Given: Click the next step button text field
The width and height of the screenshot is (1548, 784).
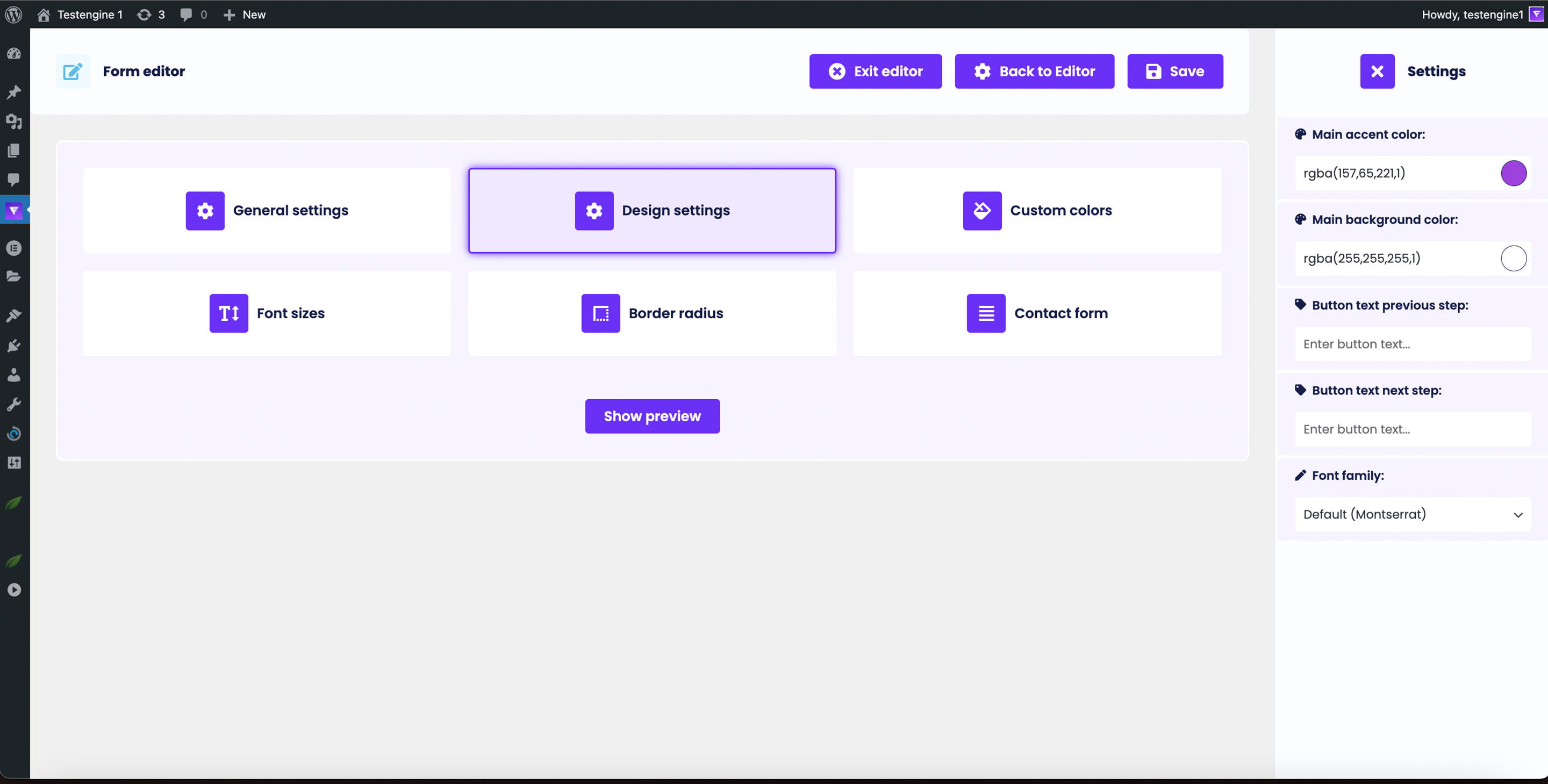Looking at the screenshot, I should 1412,429.
